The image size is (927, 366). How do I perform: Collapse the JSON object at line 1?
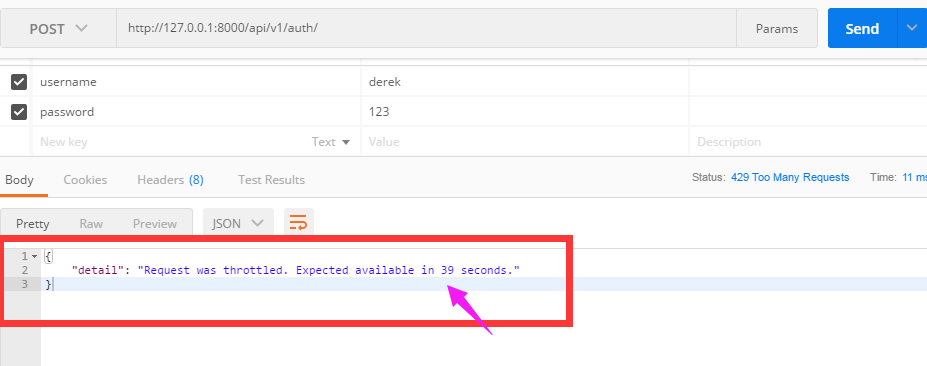34,256
